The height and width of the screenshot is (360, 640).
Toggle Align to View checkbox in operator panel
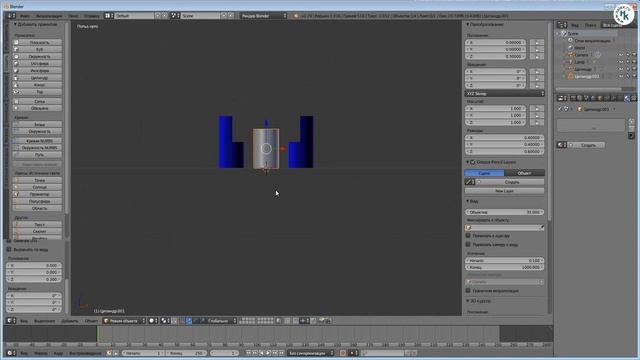(9, 249)
